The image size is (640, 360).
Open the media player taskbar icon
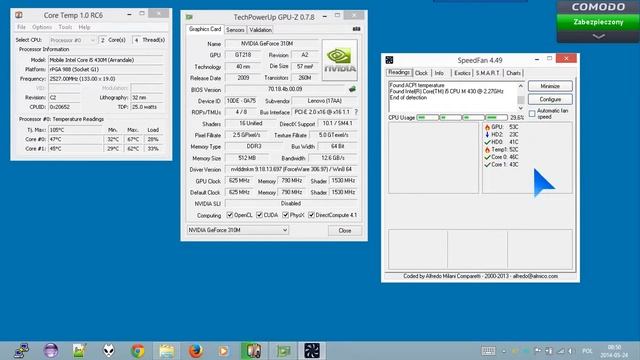(223, 351)
